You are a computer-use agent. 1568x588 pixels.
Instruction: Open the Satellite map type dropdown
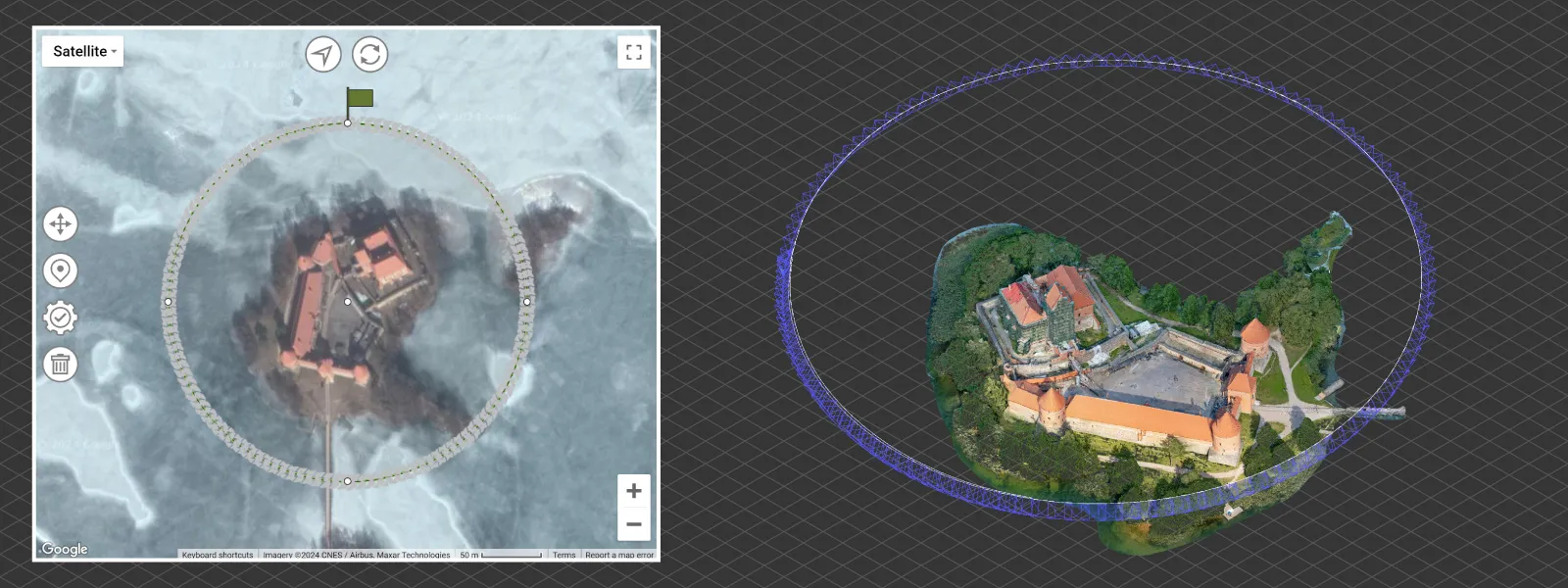click(x=82, y=51)
